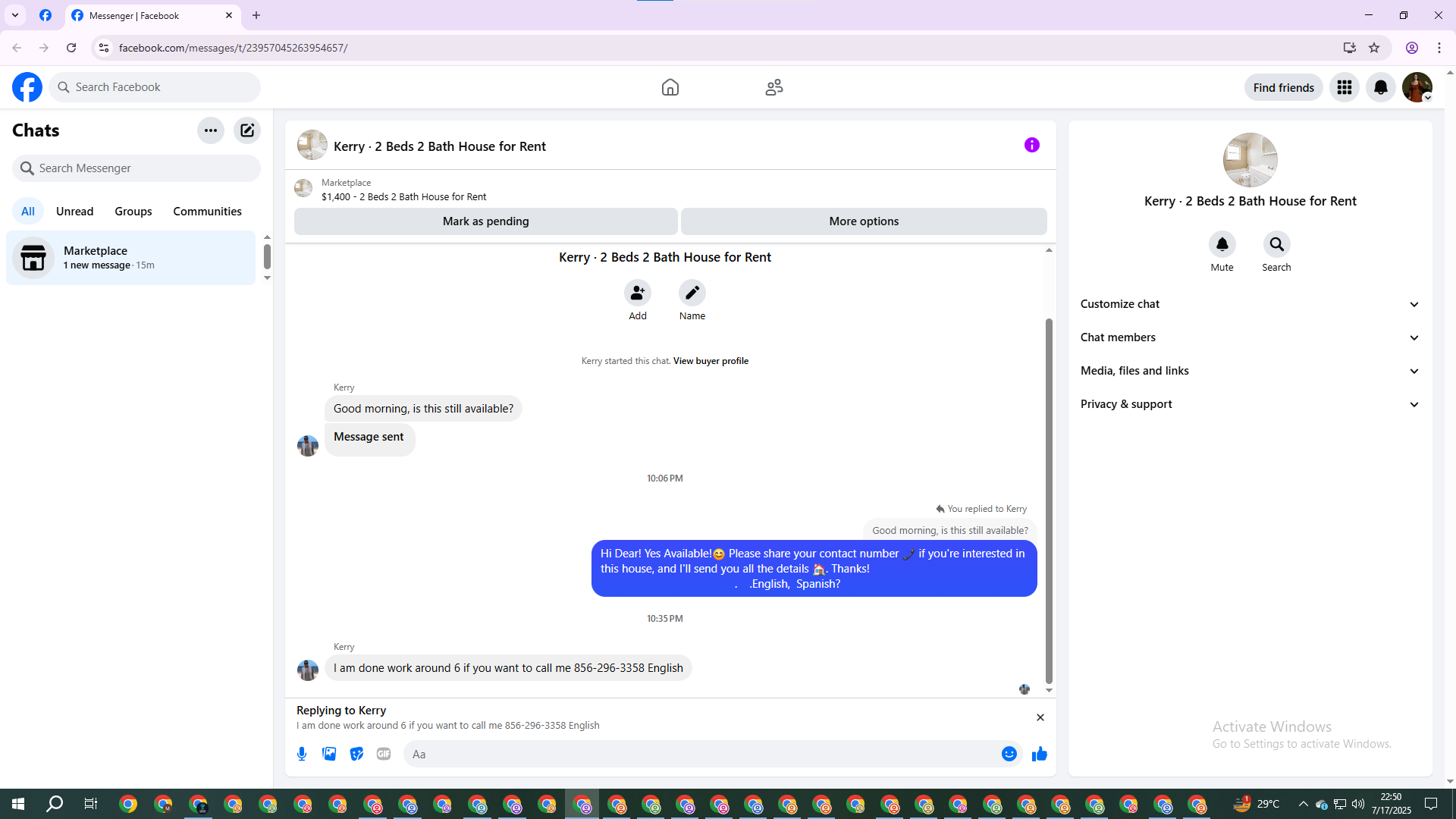Open the notifications bell
The image size is (1456, 819).
click(1381, 87)
